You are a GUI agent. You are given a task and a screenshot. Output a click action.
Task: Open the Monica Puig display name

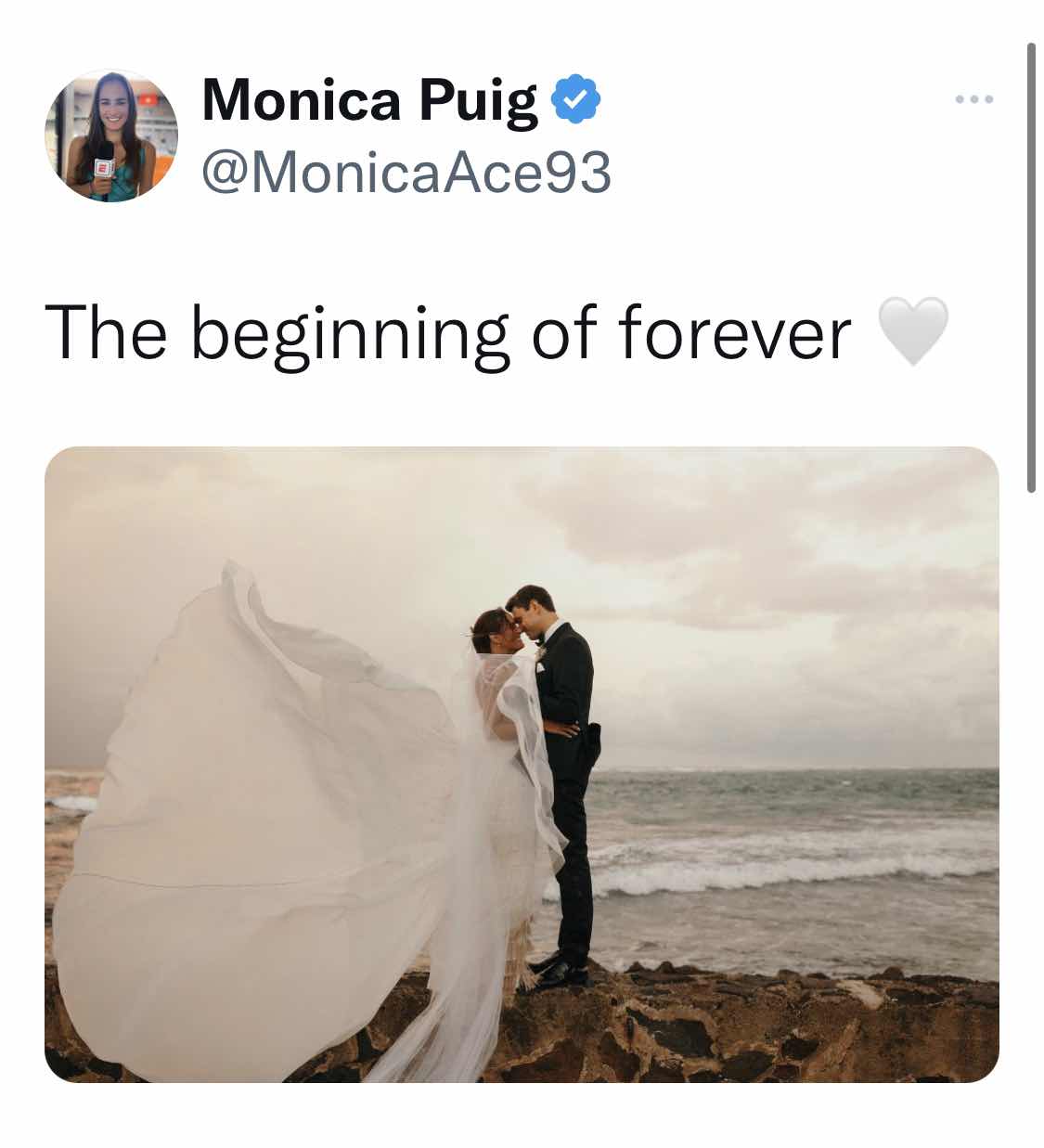369,100
